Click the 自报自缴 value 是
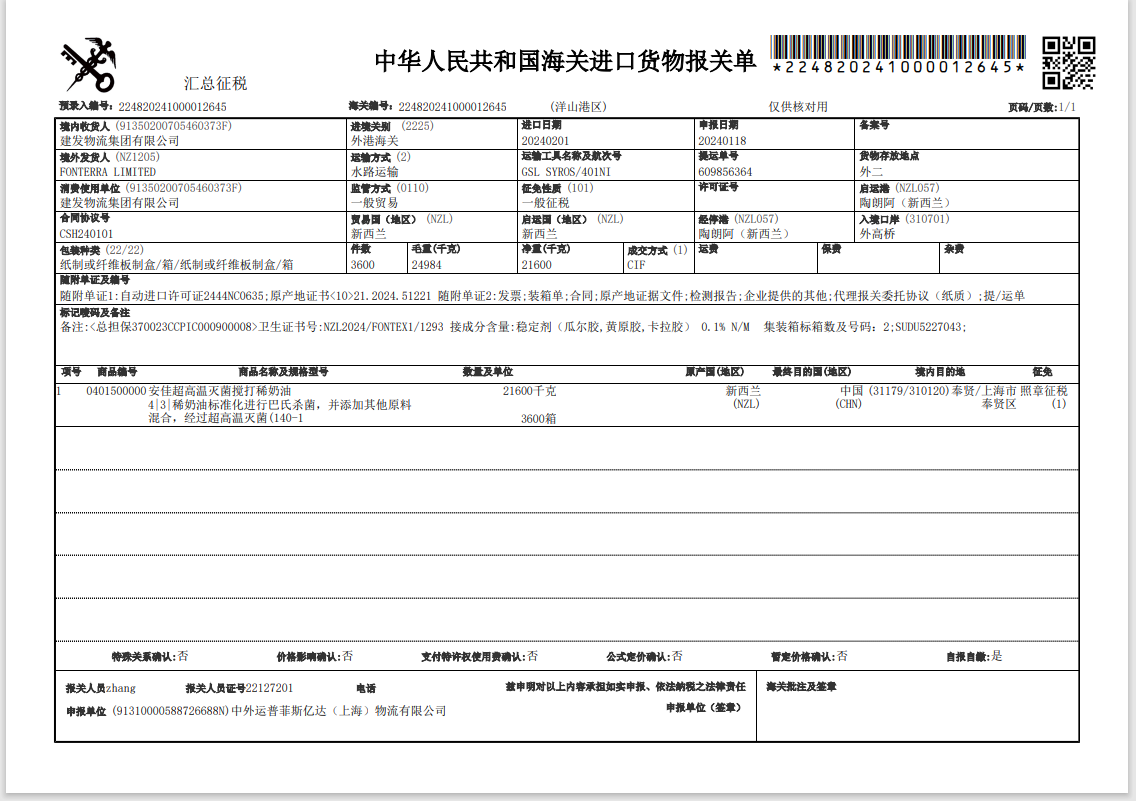The width and height of the screenshot is (1136, 801). (996, 657)
